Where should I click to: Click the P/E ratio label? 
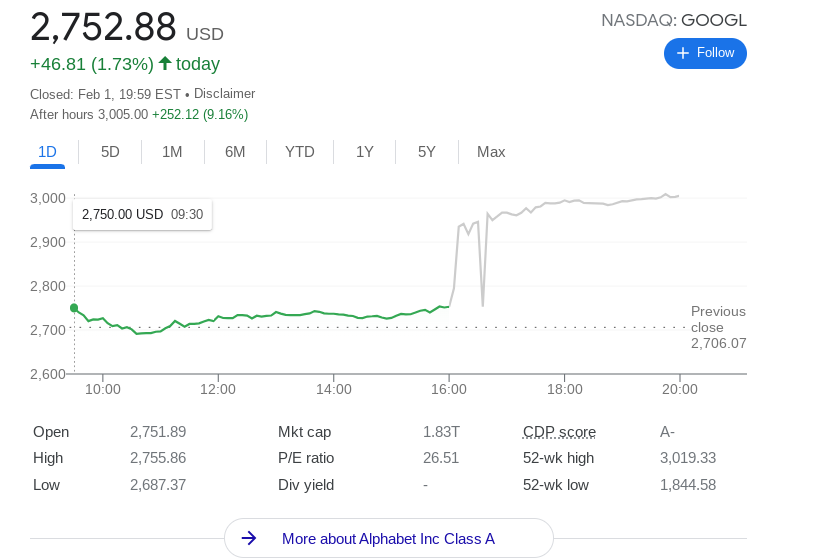(x=306, y=458)
